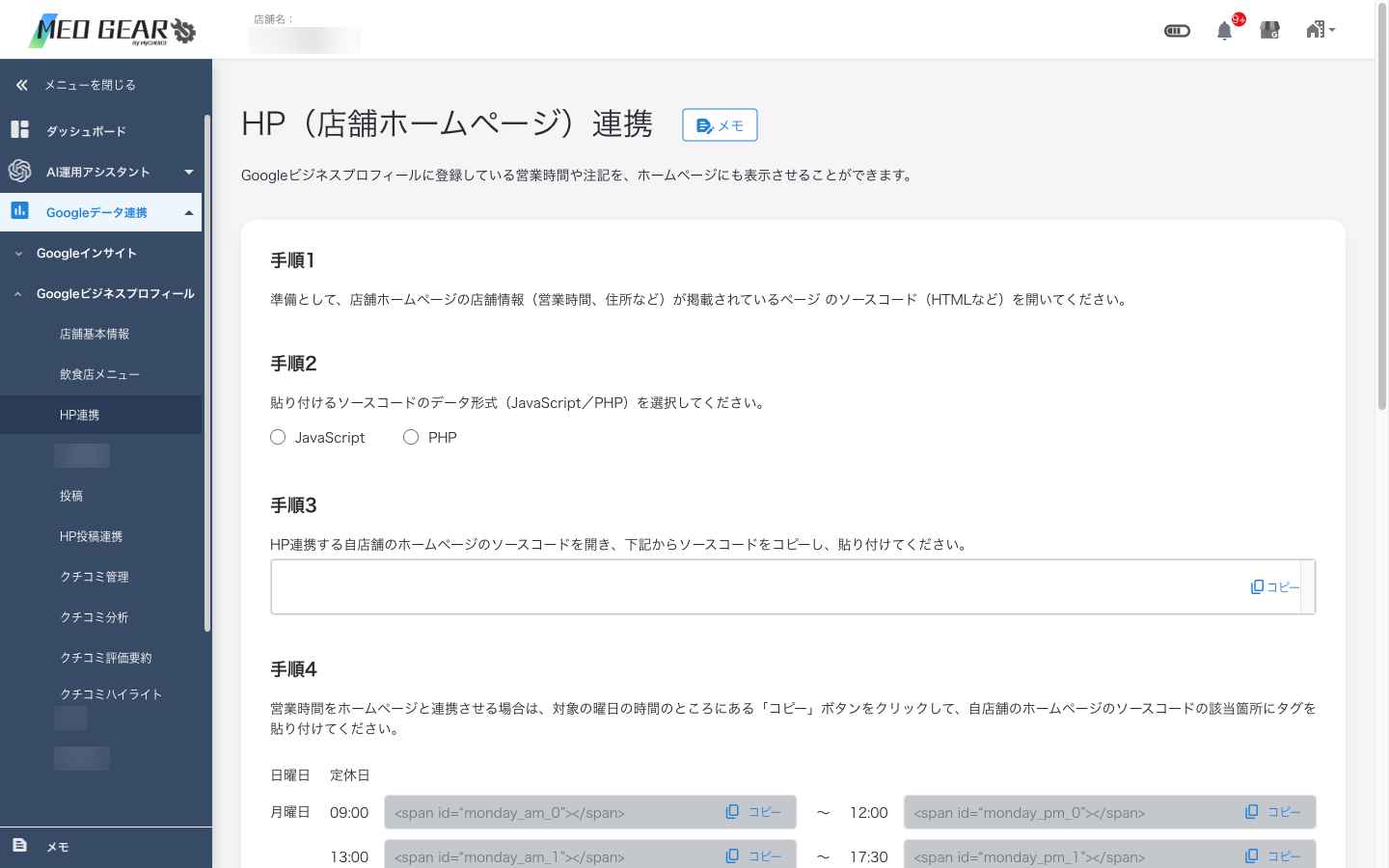Collapse the Googleデータ連携 section arrow
This screenshot has height=868, width=1389.
[x=189, y=212]
